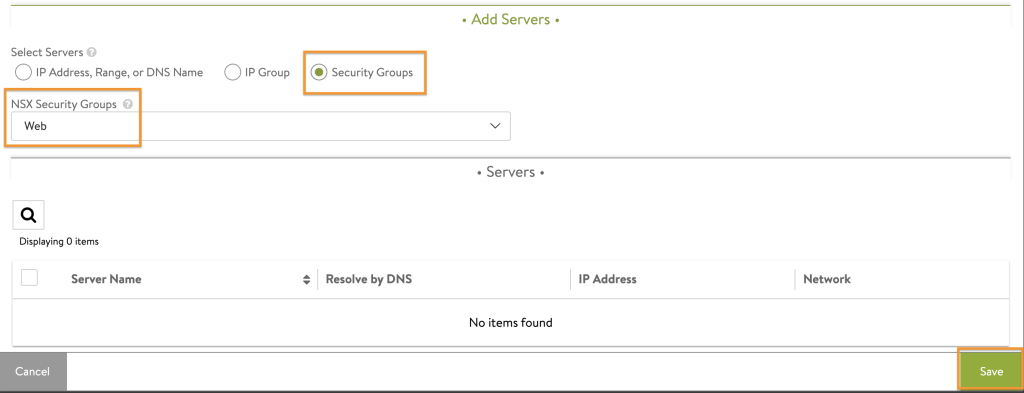Click help icon next to NSX Security Groups
1024x393 pixels.
(128, 104)
